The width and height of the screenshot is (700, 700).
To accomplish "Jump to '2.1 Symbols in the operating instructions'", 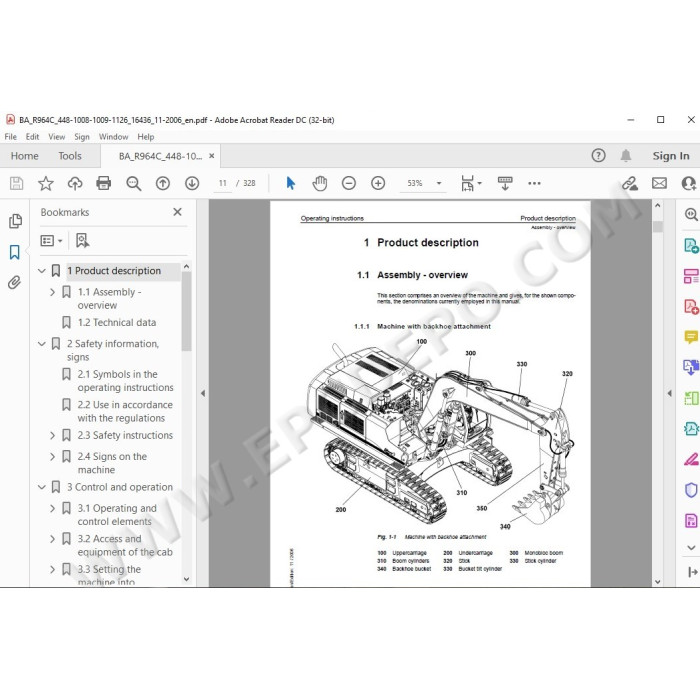I will 125,381.
